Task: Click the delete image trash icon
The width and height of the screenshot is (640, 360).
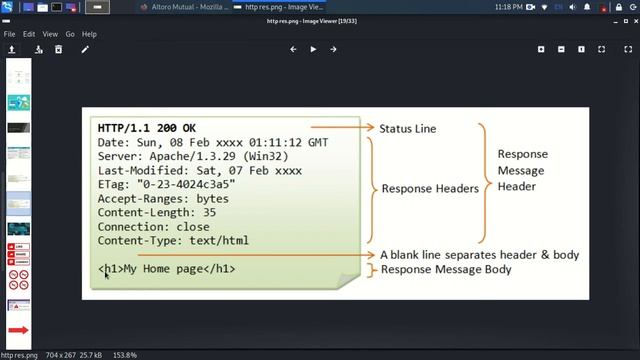Action: click(x=59, y=49)
